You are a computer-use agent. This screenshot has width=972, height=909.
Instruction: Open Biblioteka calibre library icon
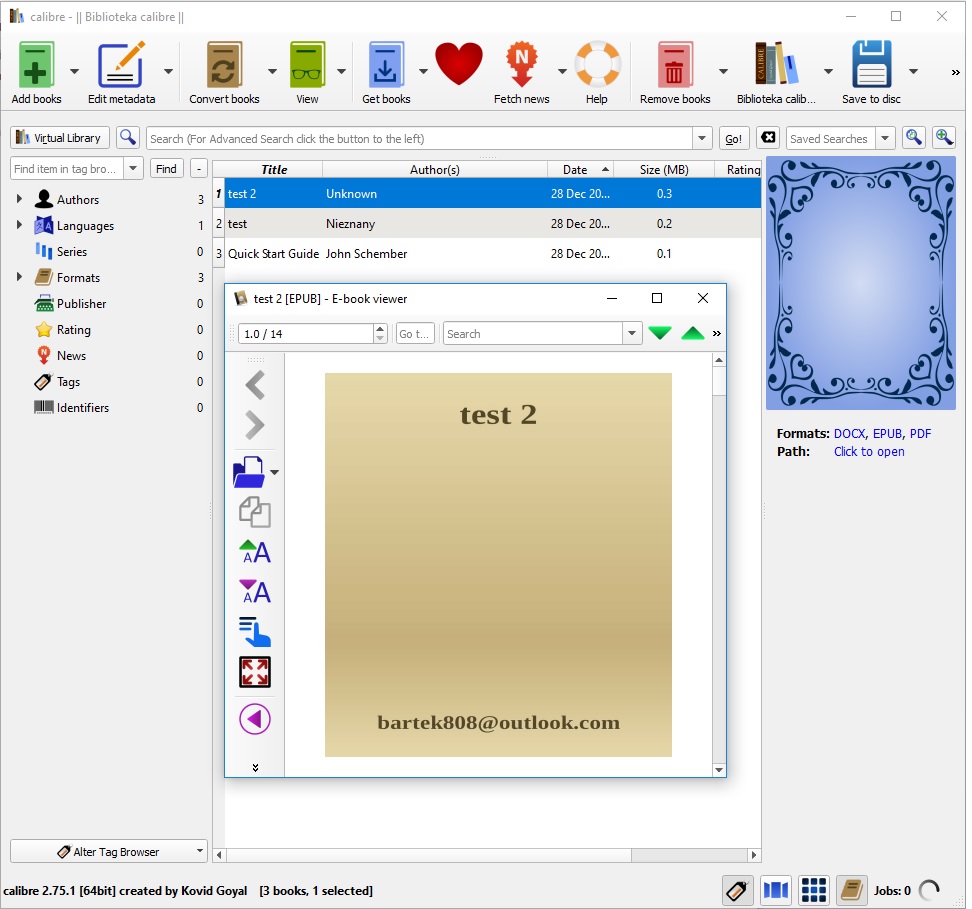[775, 64]
